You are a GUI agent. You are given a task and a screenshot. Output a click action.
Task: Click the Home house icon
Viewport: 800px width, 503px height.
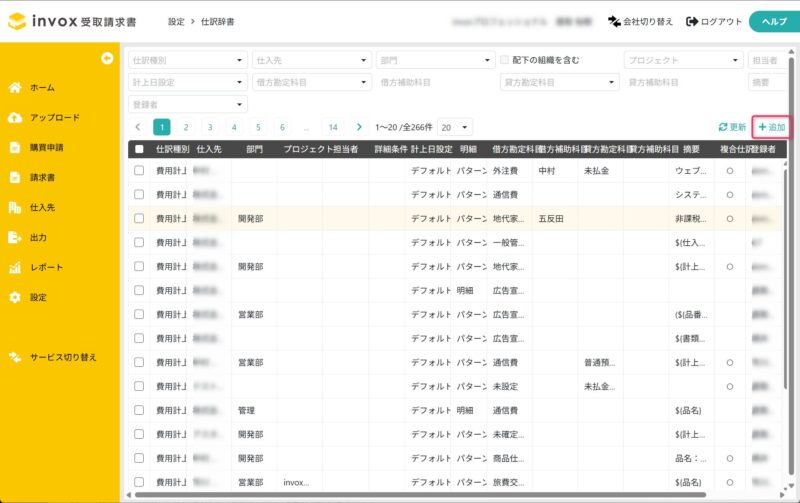pyautogui.click(x=15, y=88)
